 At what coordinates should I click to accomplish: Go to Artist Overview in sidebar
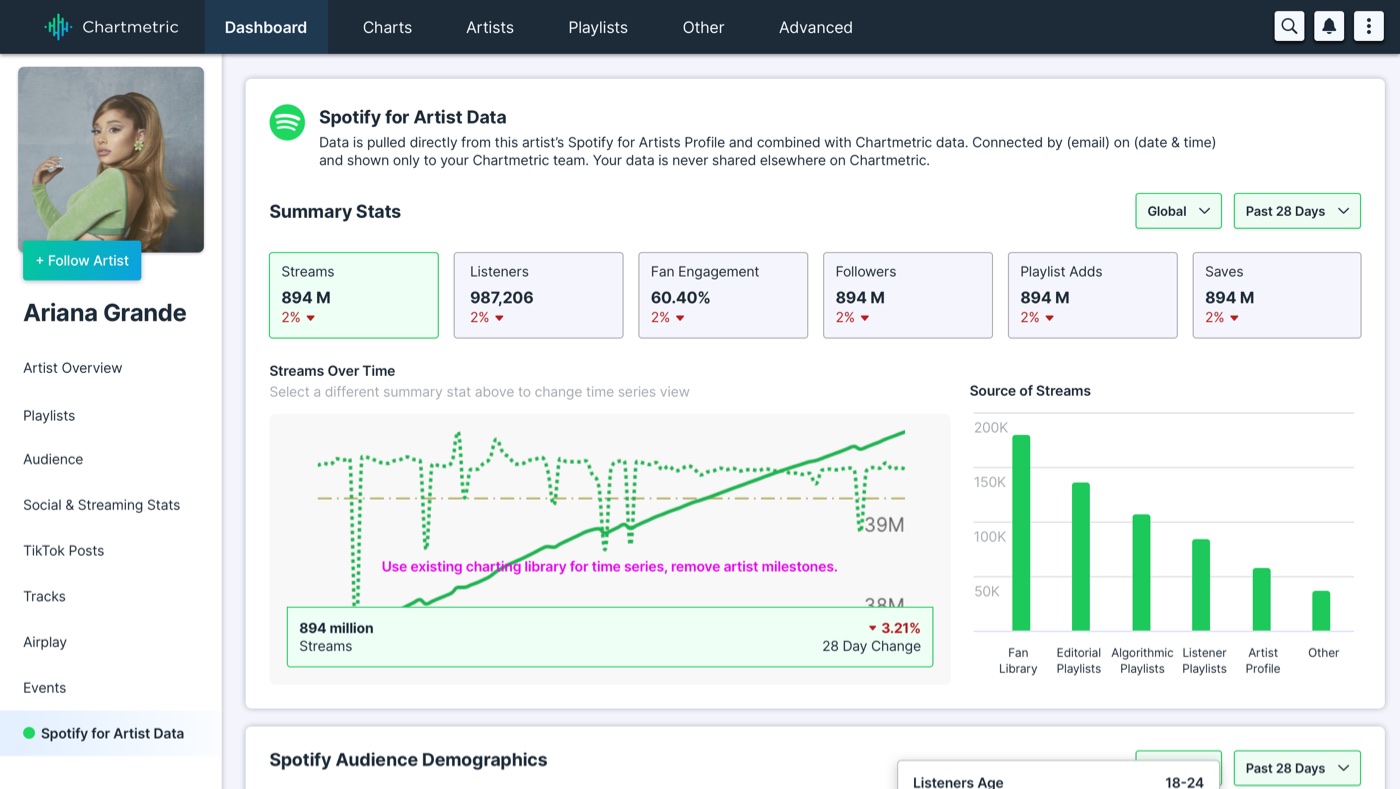tap(73, 368)
